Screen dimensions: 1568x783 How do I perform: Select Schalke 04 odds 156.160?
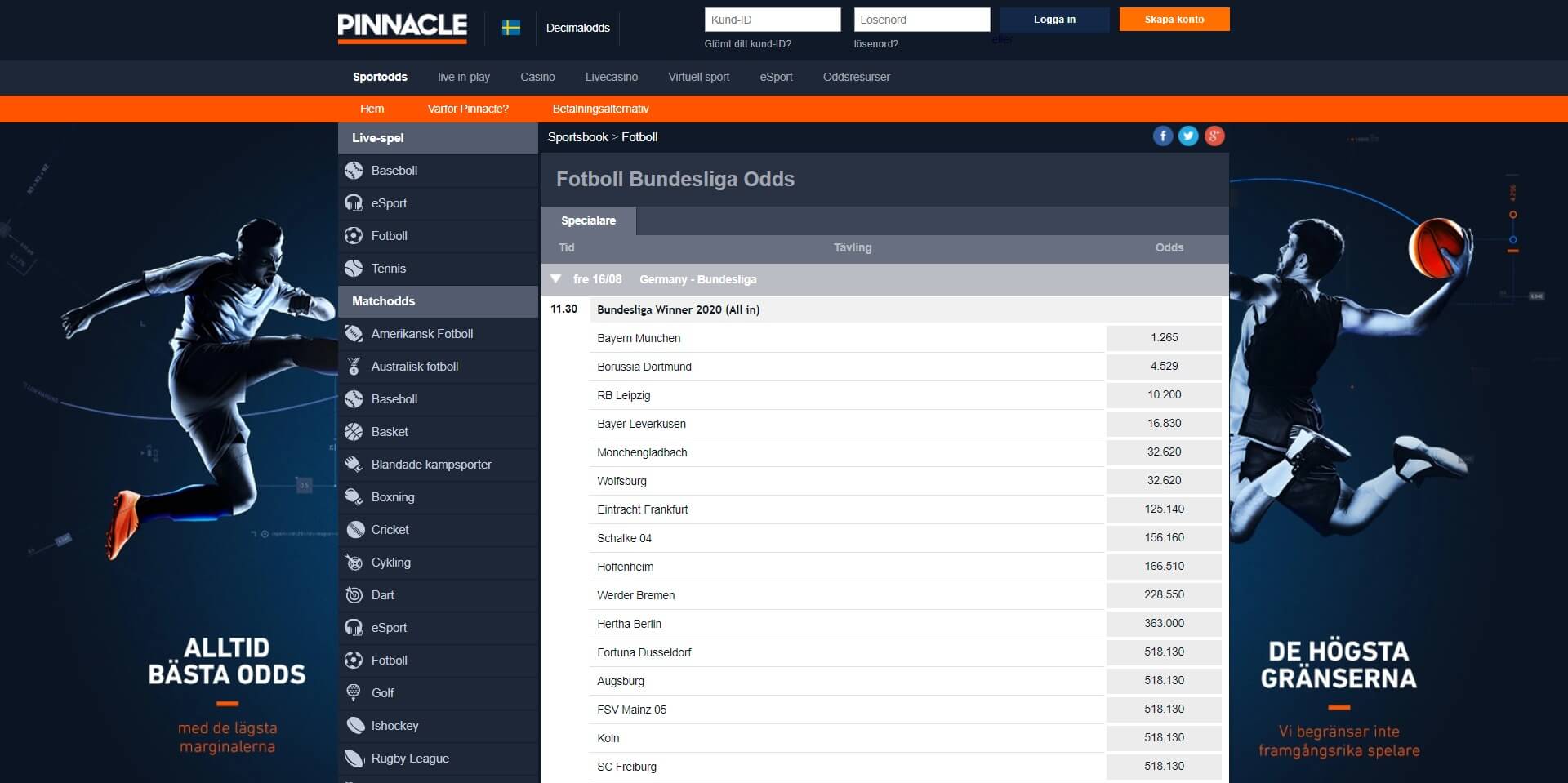point(1164,537)
